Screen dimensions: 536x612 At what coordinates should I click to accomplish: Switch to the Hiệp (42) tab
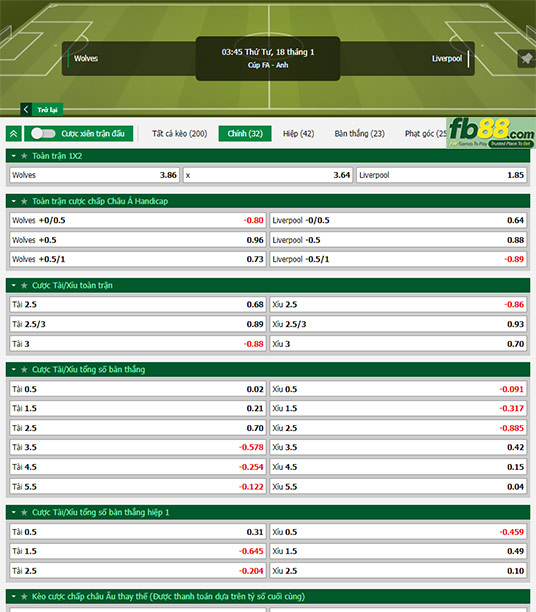click(x=299, y=133)
